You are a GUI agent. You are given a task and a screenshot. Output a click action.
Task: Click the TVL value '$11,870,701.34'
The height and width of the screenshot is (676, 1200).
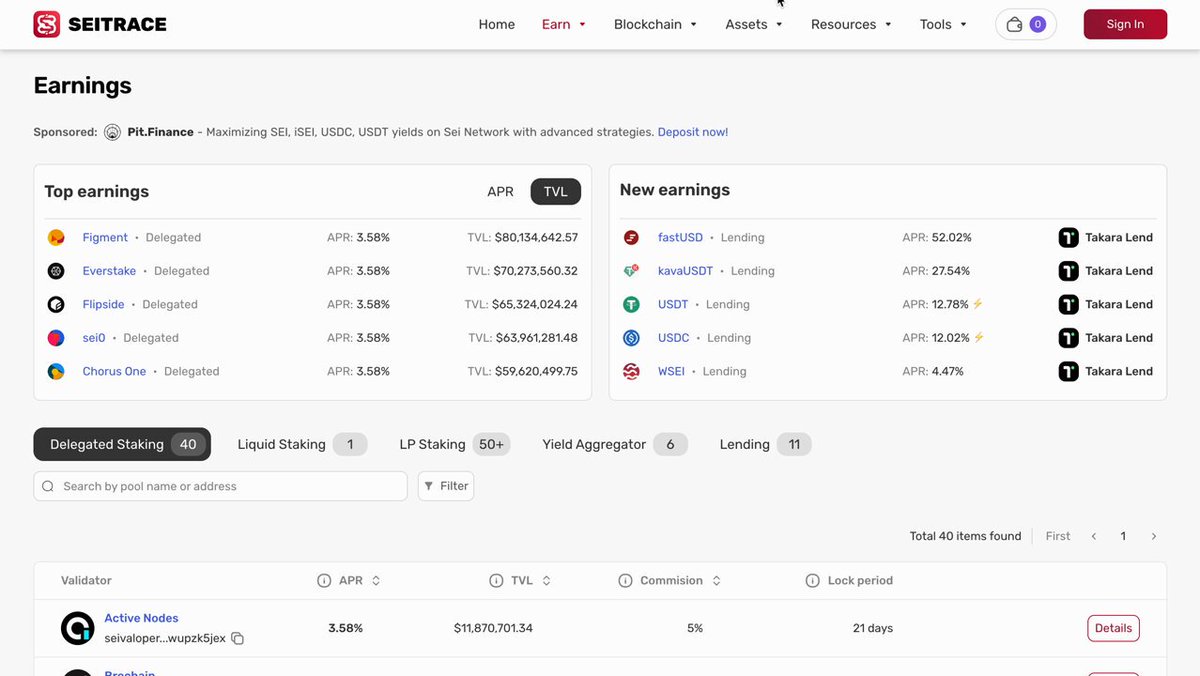pyautogui.click(x=493, y=628)
